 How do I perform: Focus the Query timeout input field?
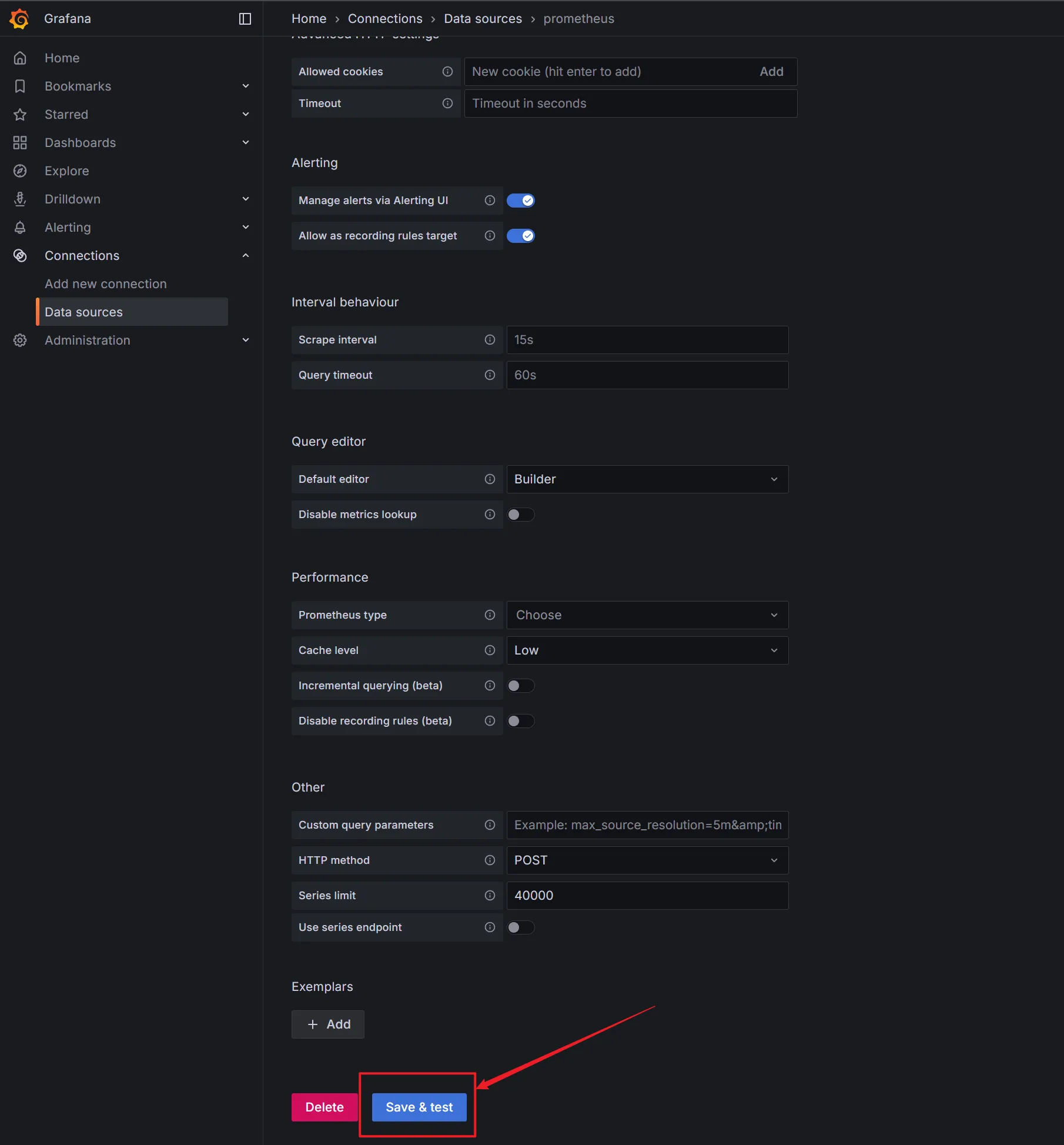pos(647,375)
